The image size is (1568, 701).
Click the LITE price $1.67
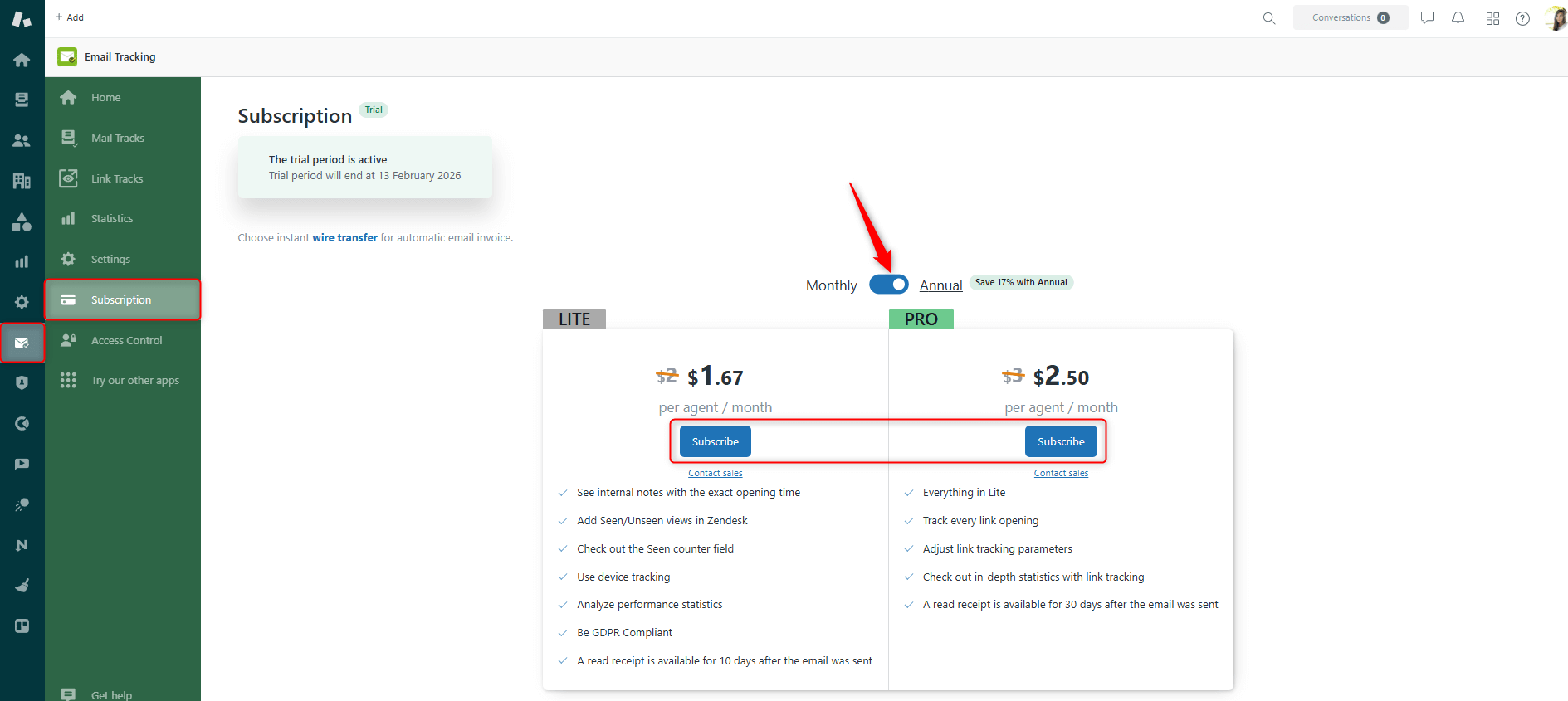715,377
